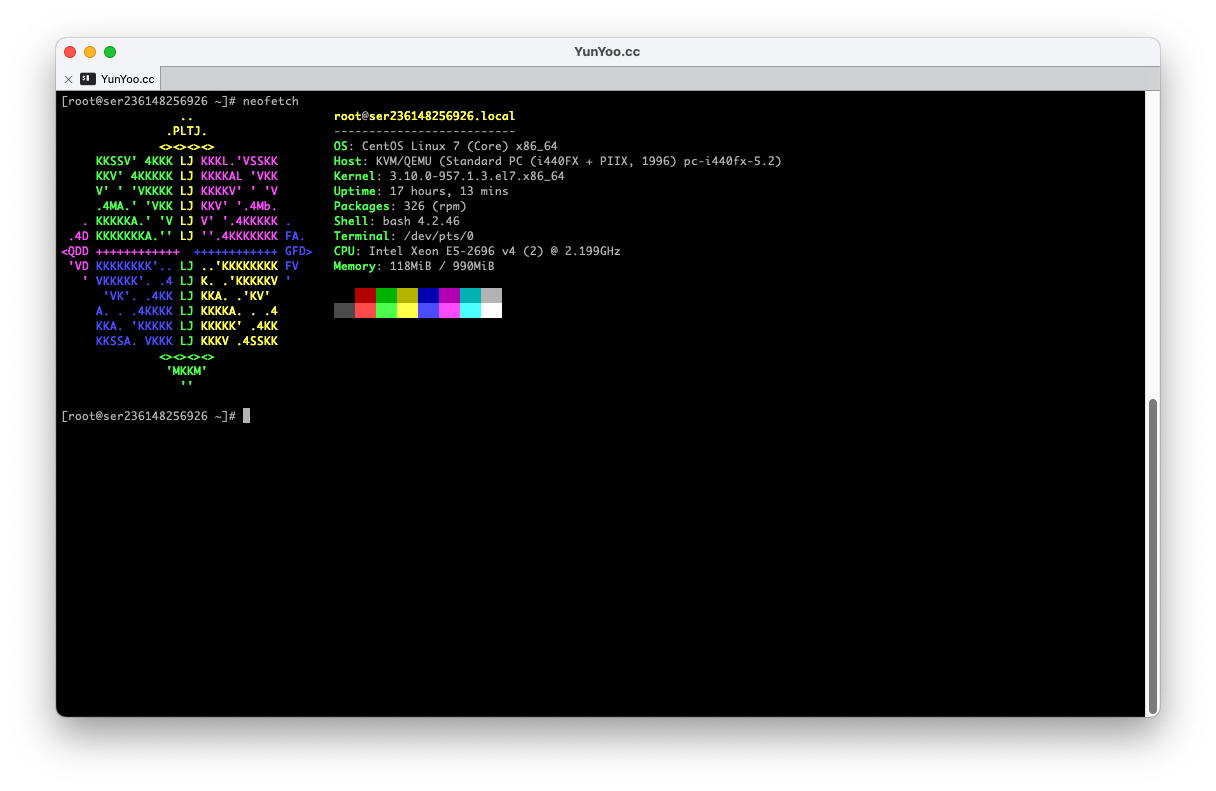Click the dark gray swatch in bottom row

[x=344, y=310]
